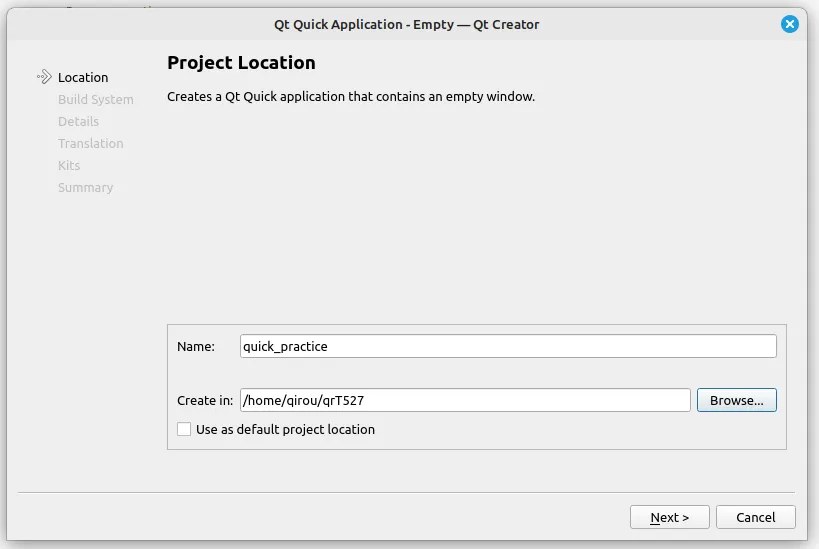Click the Create in path field
819x549 pixels.
[465, 400]
